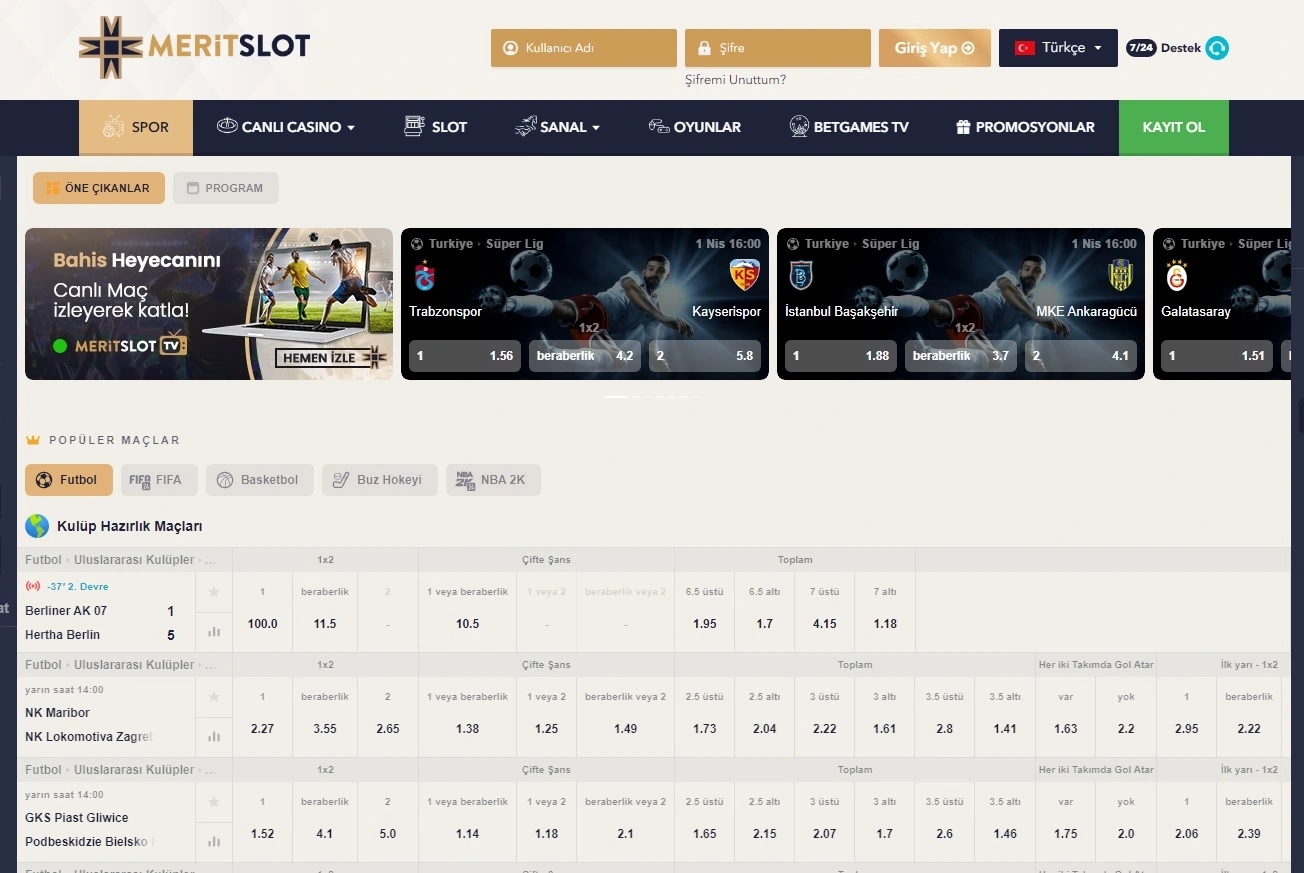Click the Giriş Yap login button
1304x873 pixels.
935,48
